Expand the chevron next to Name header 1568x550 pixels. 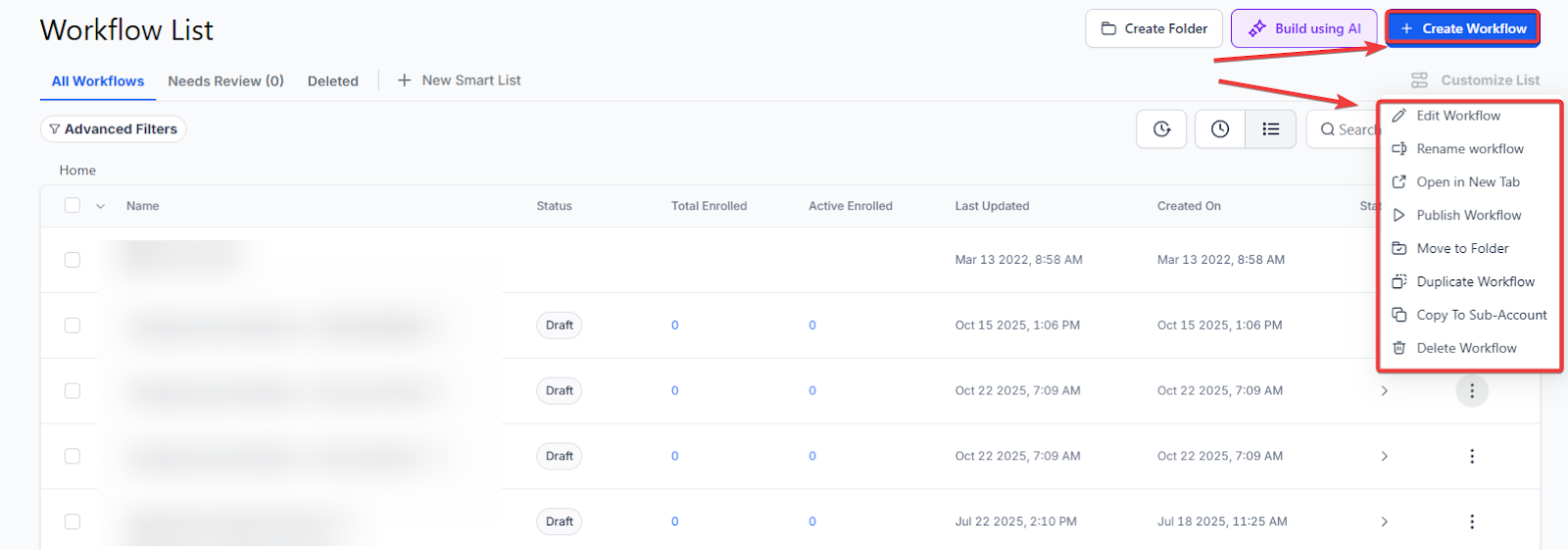point(100,206)
